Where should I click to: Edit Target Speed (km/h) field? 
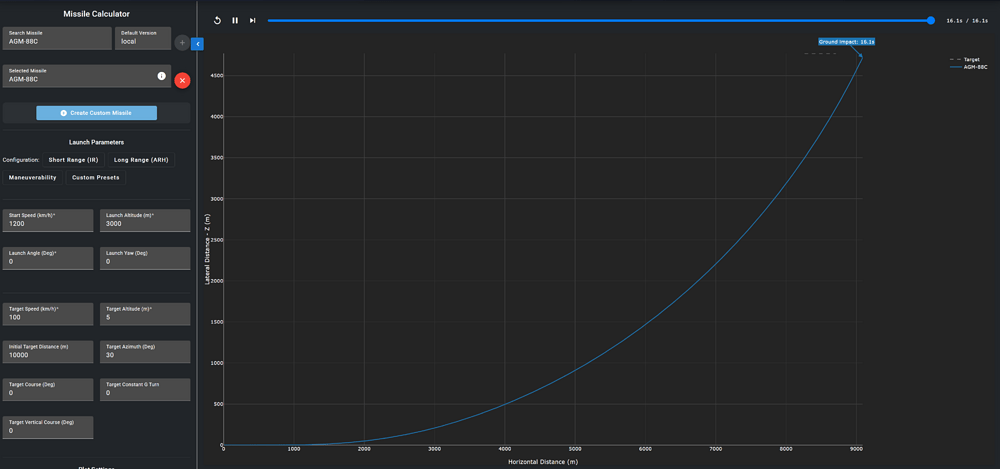pos(48,314)
